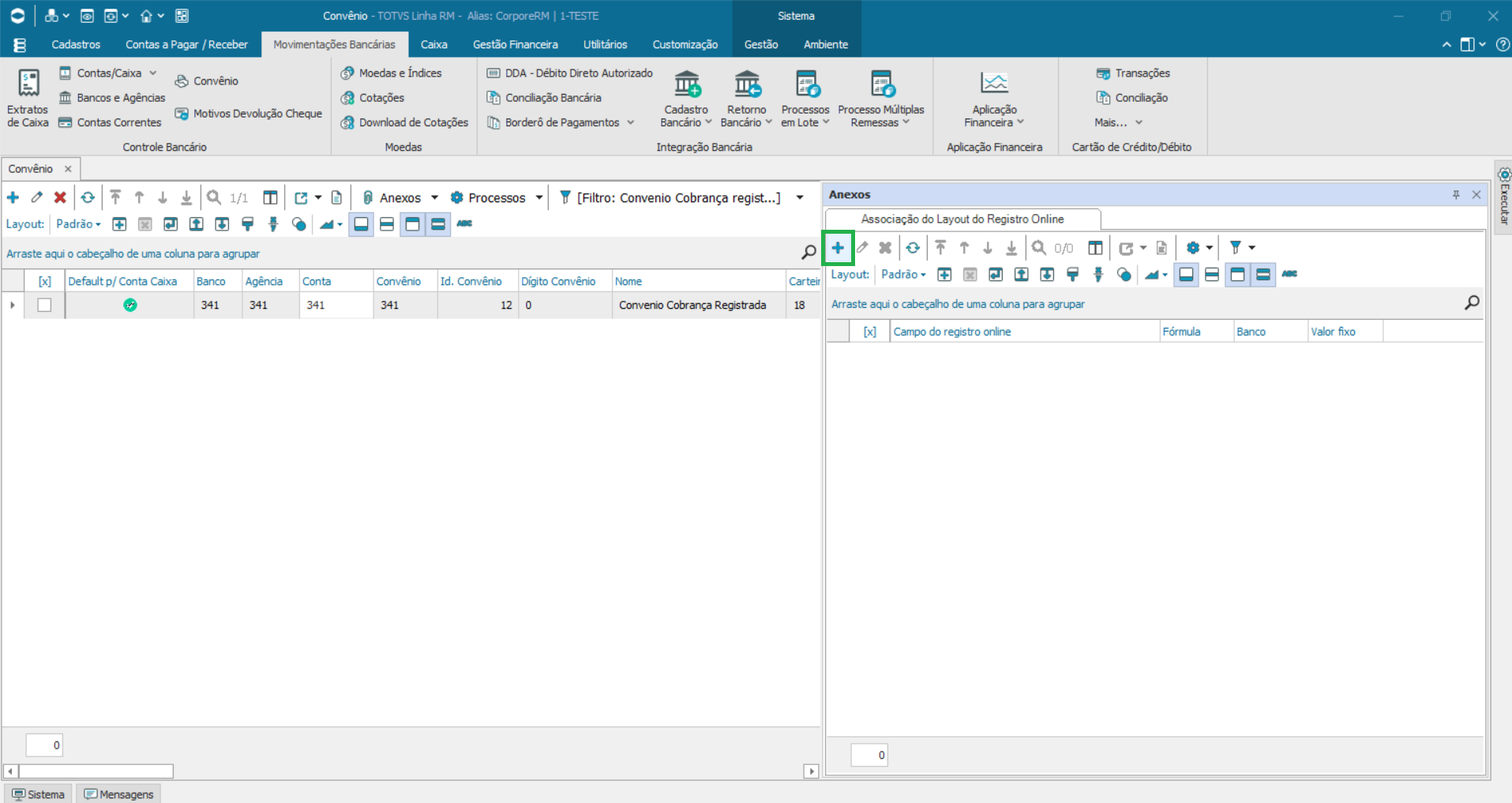Switch to the Cadastros ribbon tab
The width and height of the screenshot is (1512, 803).
point(76,45)
